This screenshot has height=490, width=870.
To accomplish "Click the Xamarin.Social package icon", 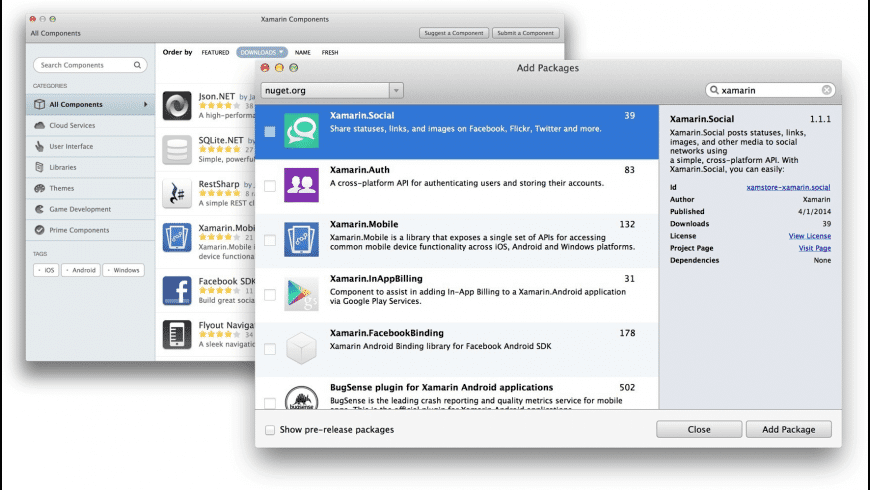I will point(301,130).
